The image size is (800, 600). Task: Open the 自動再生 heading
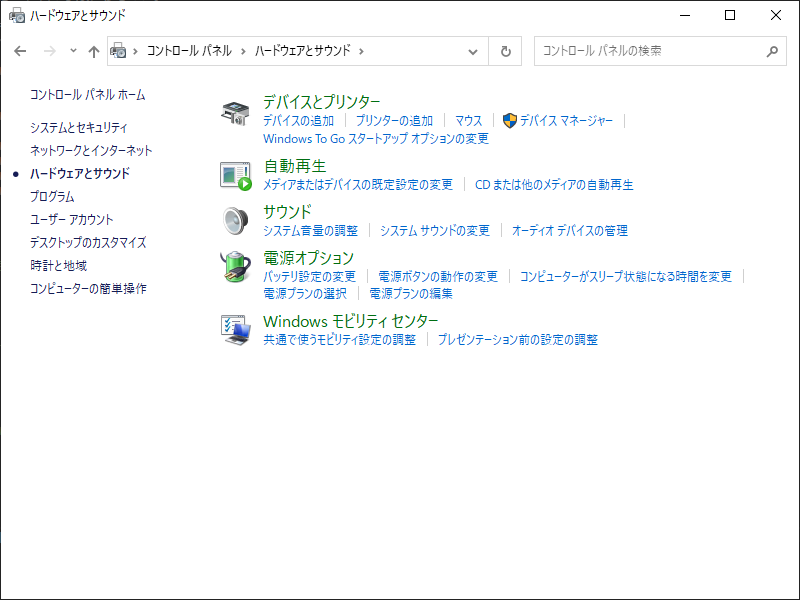tap(295, 166)
